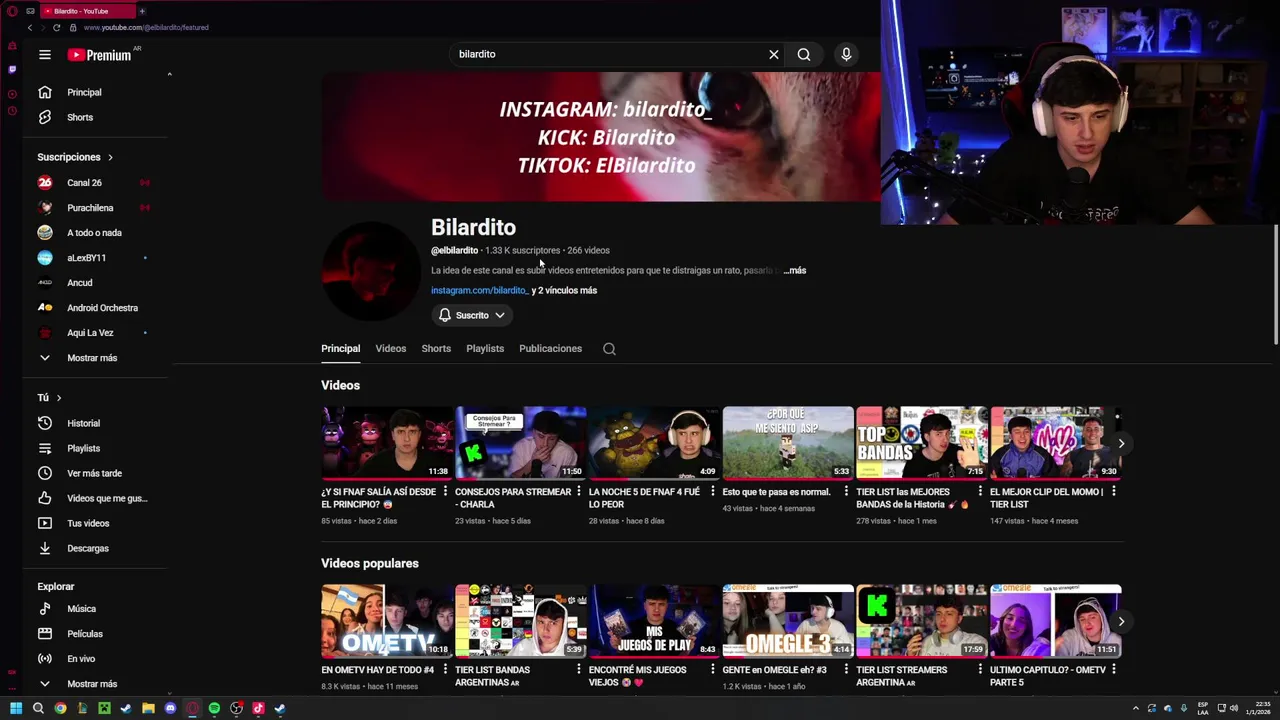
Task: Open Ver más tarde list
Action: [x=97, y=473]
